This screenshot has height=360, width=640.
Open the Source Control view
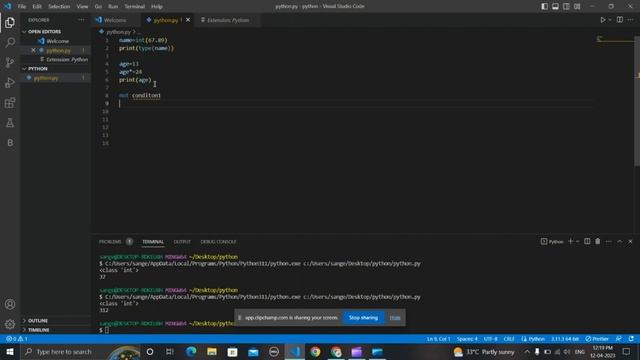point(10,62)
